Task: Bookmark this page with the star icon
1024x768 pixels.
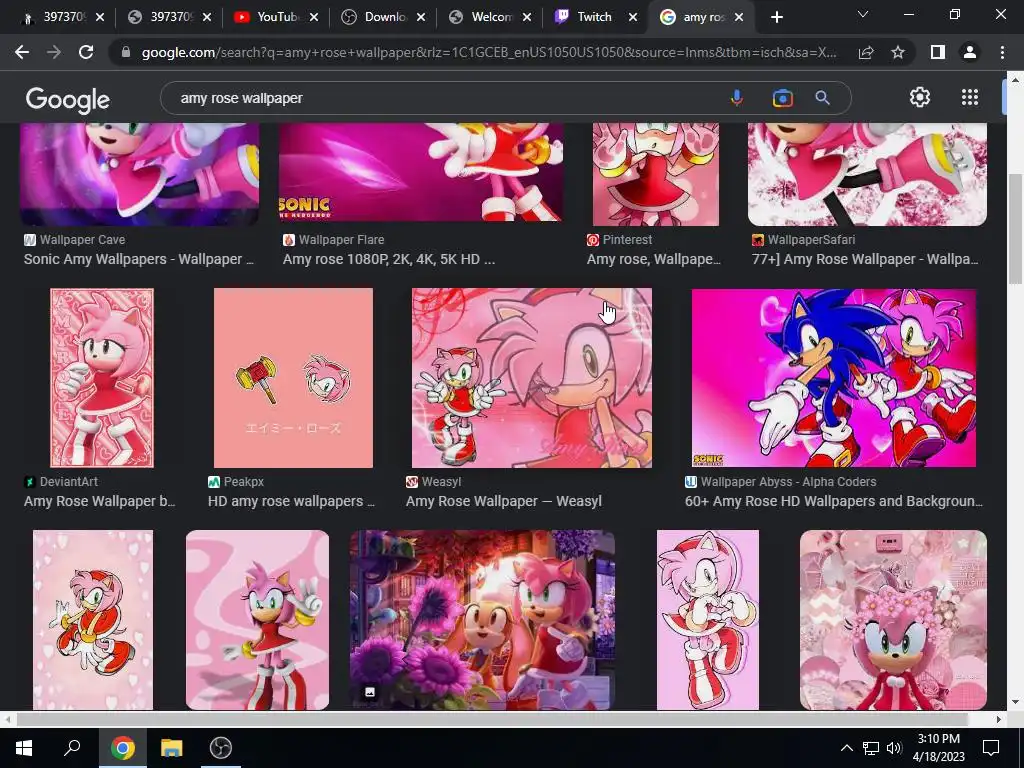Action: click(x=898, y=52)
